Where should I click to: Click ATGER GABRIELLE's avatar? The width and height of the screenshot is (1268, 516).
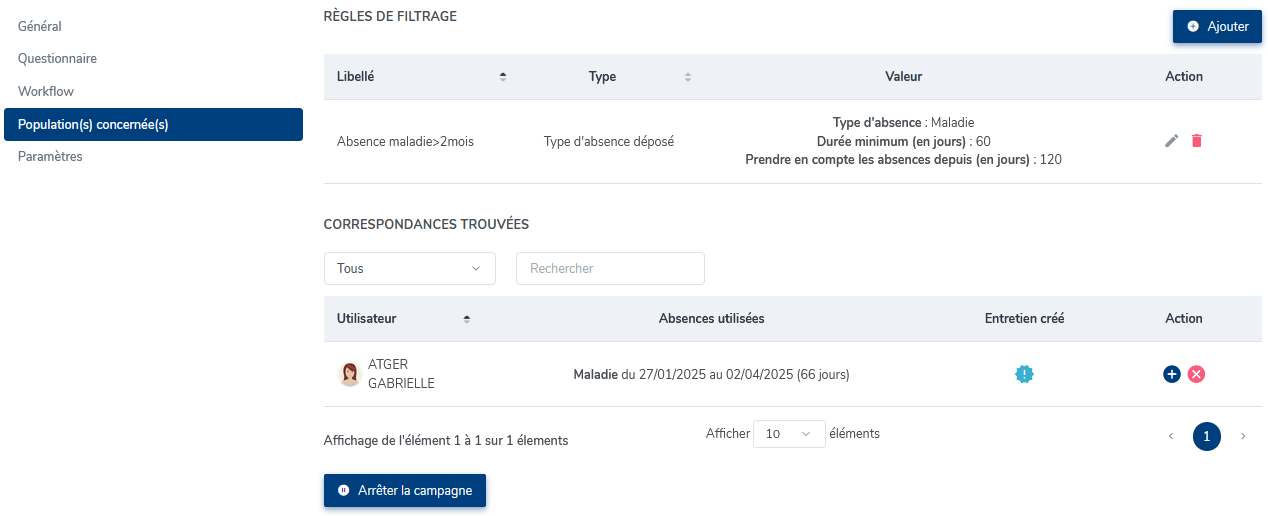(349, 374)
